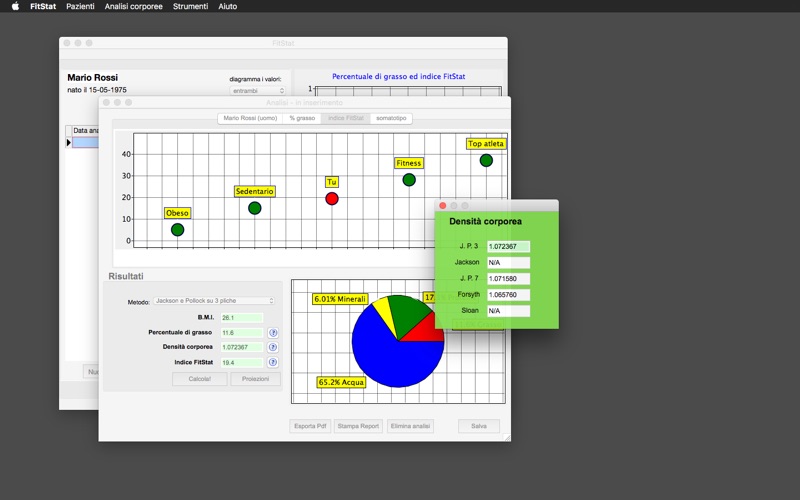Open the FitStat application menu

43,6
